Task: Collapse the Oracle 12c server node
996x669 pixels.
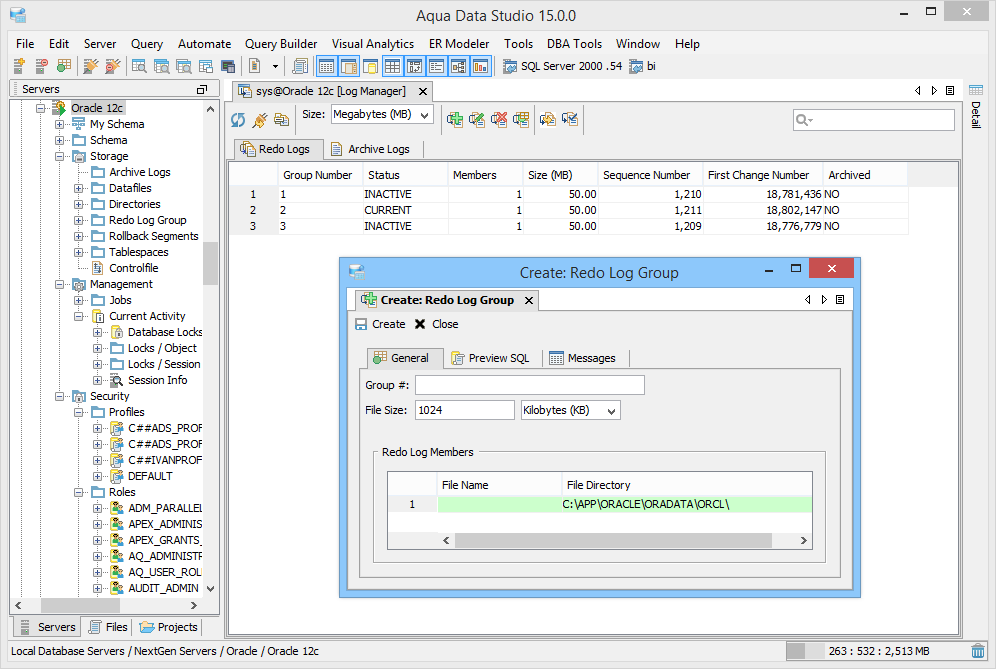Action: [41, 108]
